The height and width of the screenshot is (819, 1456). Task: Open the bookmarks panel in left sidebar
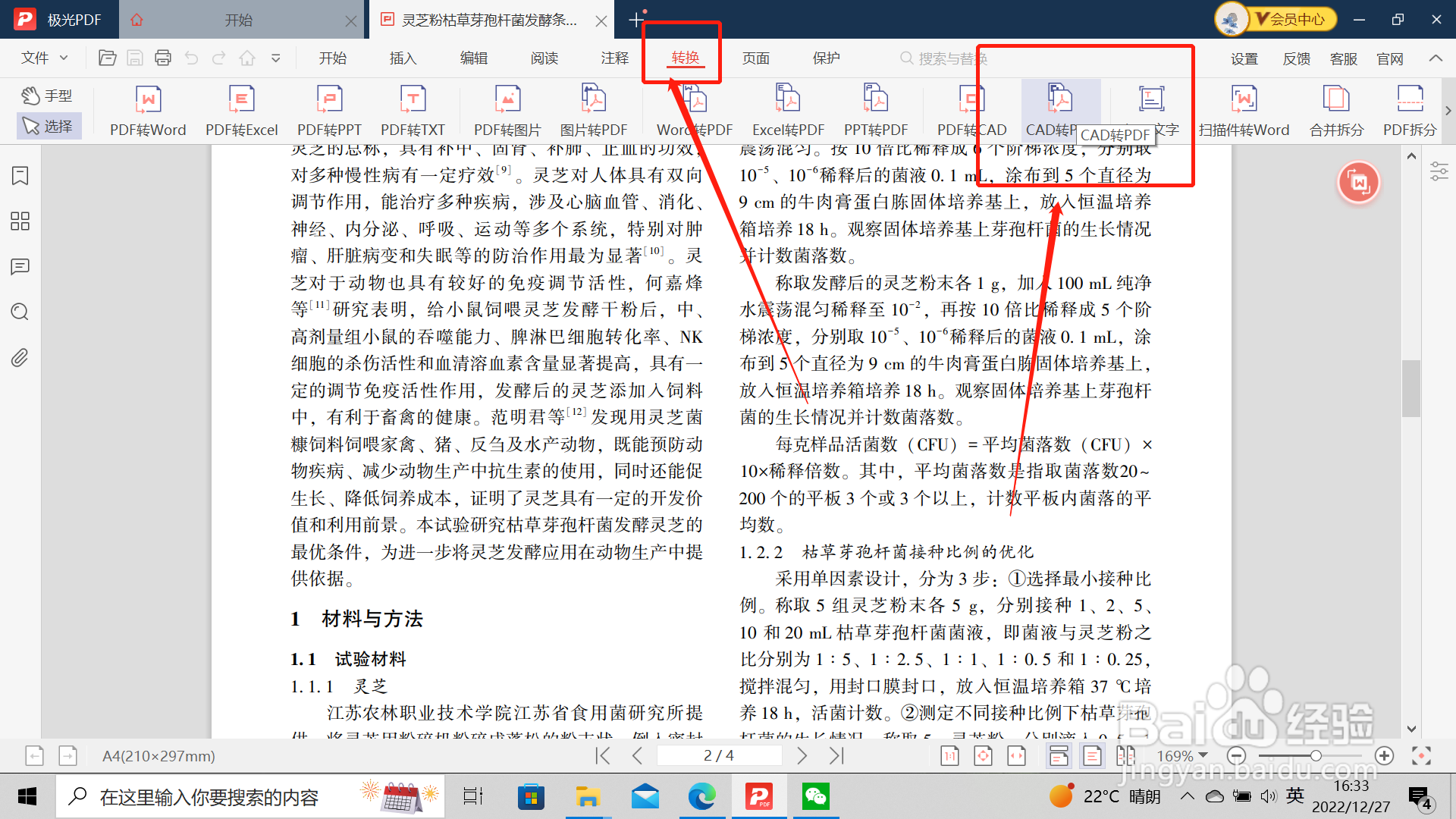[x=20, y=176]
